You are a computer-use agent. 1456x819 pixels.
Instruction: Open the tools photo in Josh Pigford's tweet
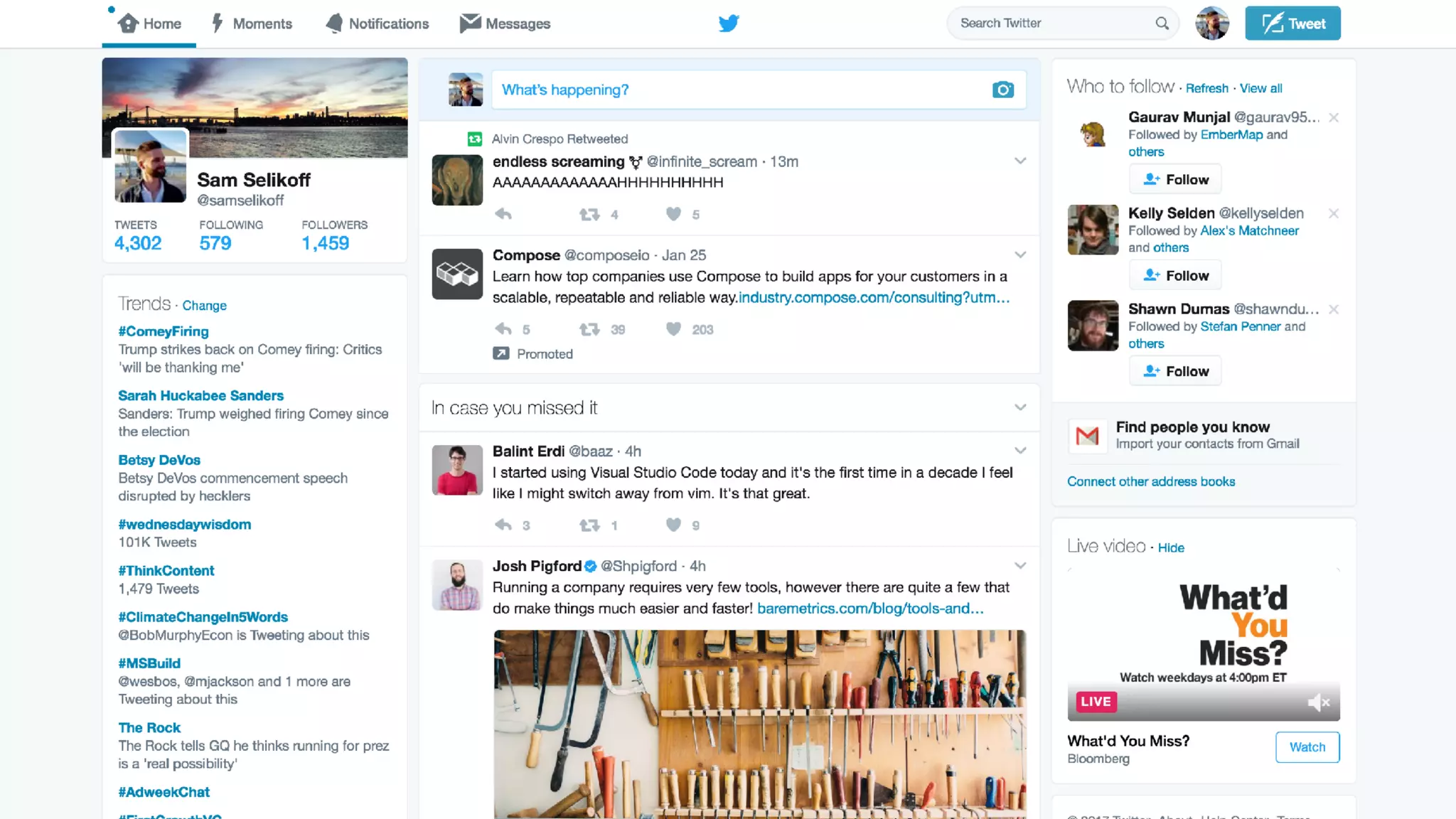click(760, 724)
